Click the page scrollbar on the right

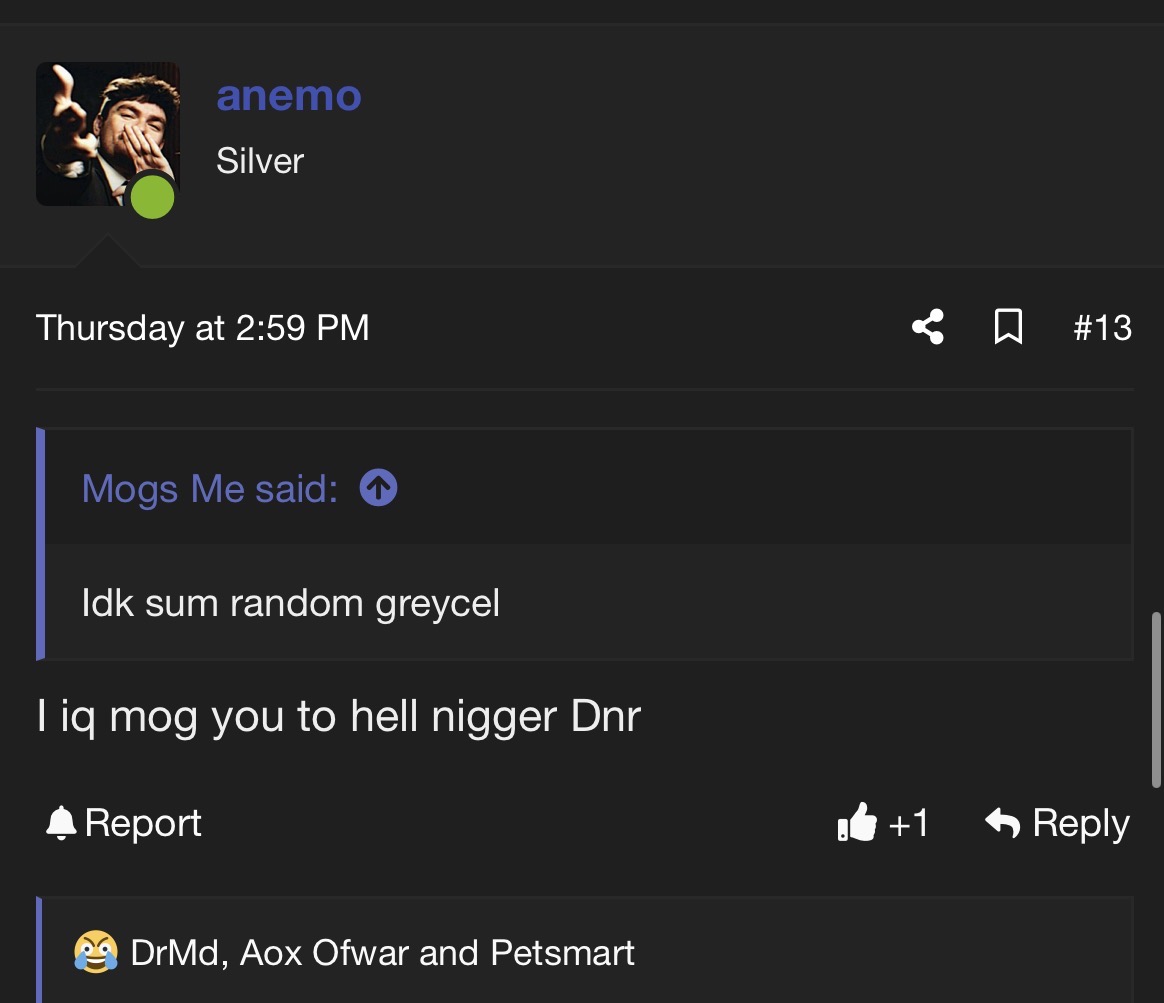pos(1157,700)
